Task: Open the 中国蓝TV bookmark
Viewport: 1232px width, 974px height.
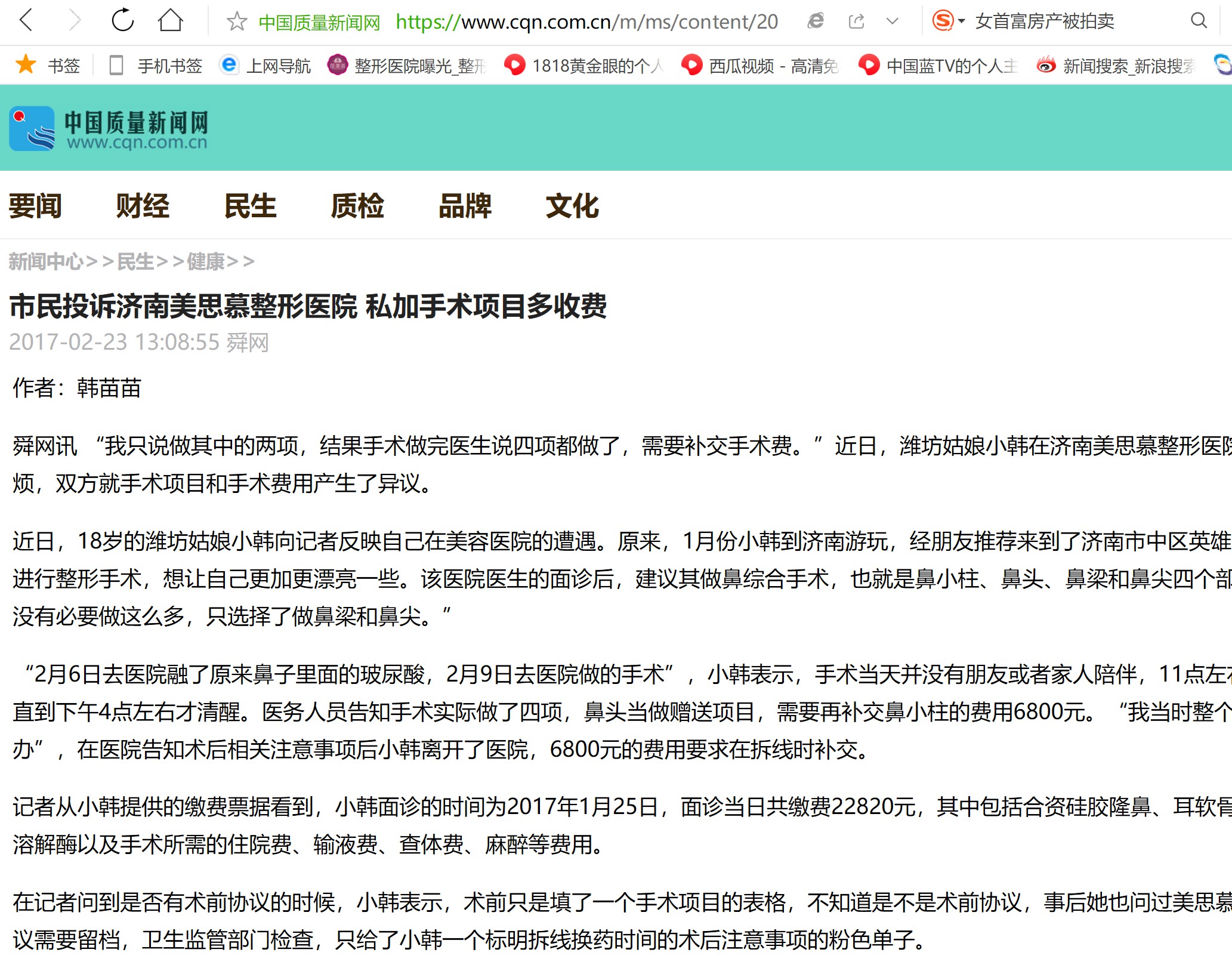Action: pos(938,65)
